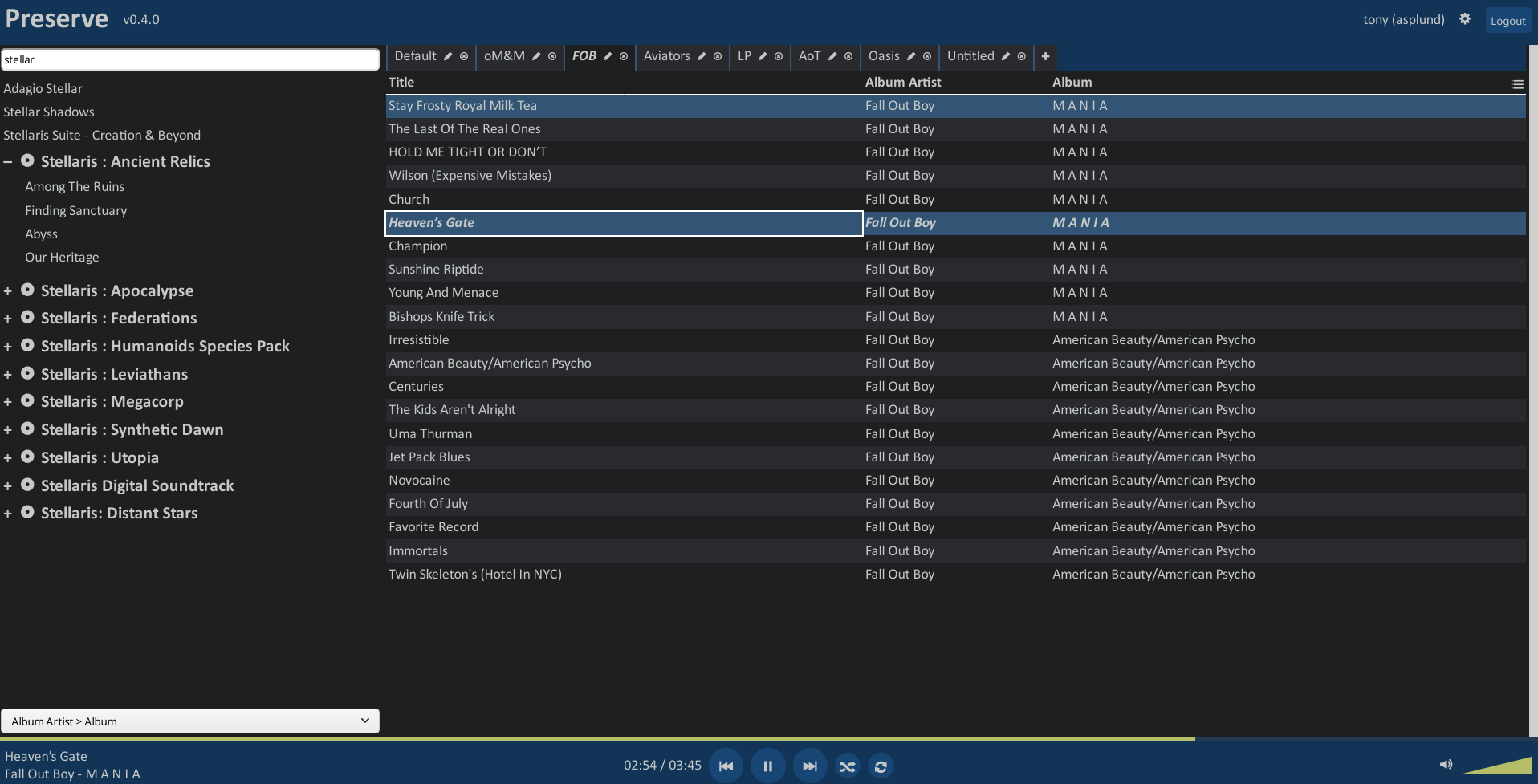Sort by Album Artist column header
Viewport: 1538px width, 784px height.
point(903,82)
